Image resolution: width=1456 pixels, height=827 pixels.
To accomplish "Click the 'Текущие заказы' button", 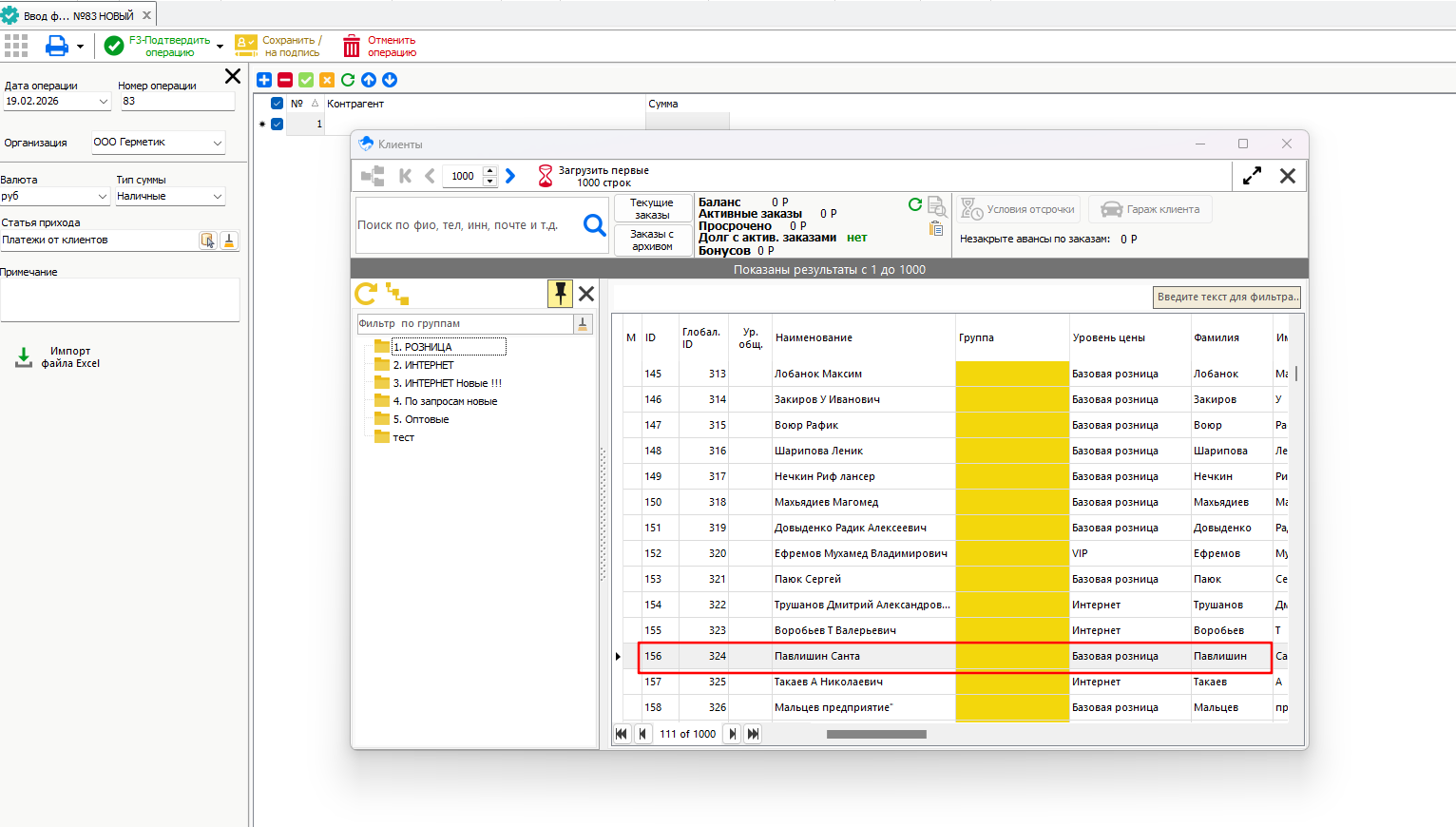I will click(x=652, y=209).
